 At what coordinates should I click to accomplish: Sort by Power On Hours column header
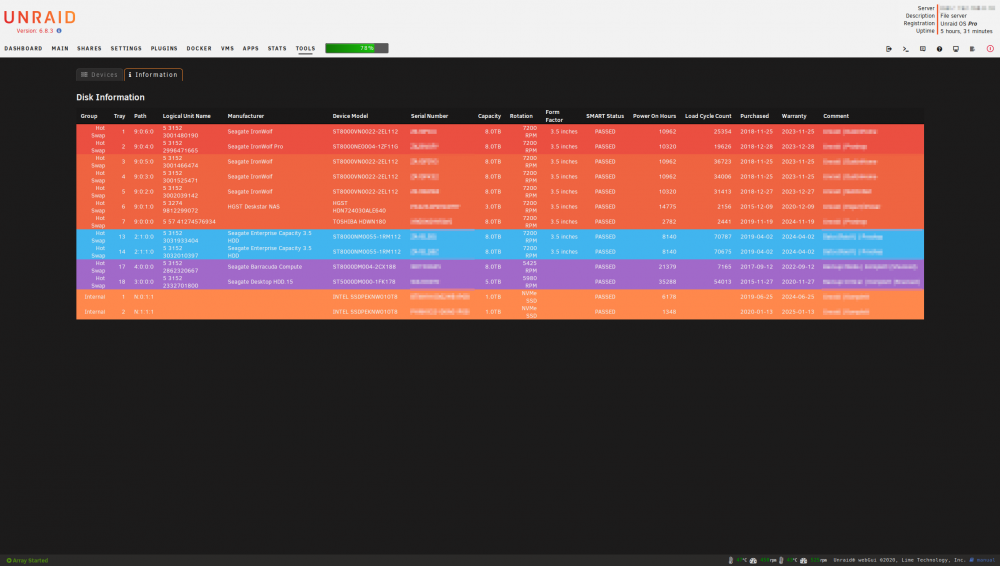coord(654,116)
